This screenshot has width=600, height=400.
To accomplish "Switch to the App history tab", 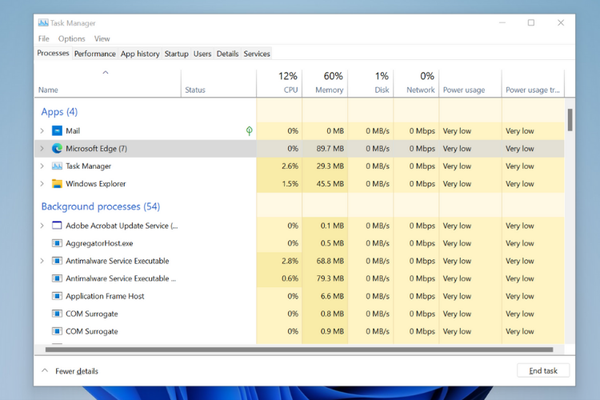I will click(x=140, y=54).
